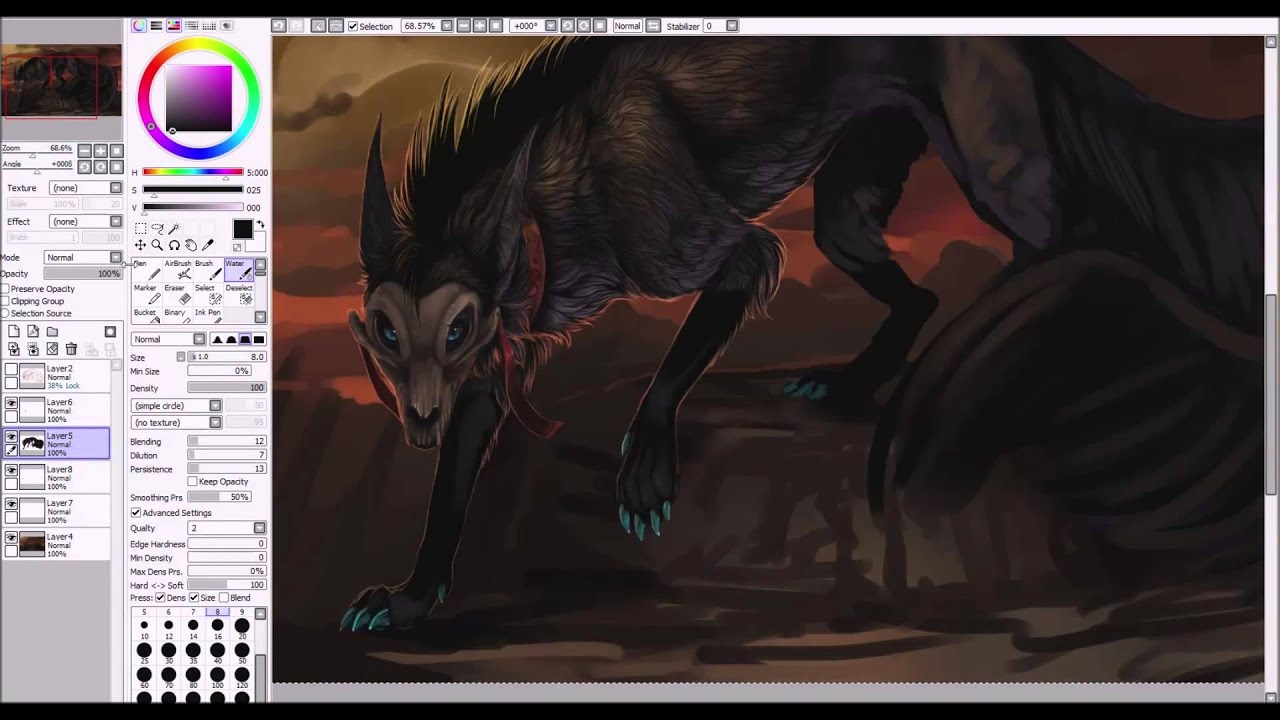Toggle the HSV slider panel icon
Viewport: 1280px width, 720px height.
point(173,26)
